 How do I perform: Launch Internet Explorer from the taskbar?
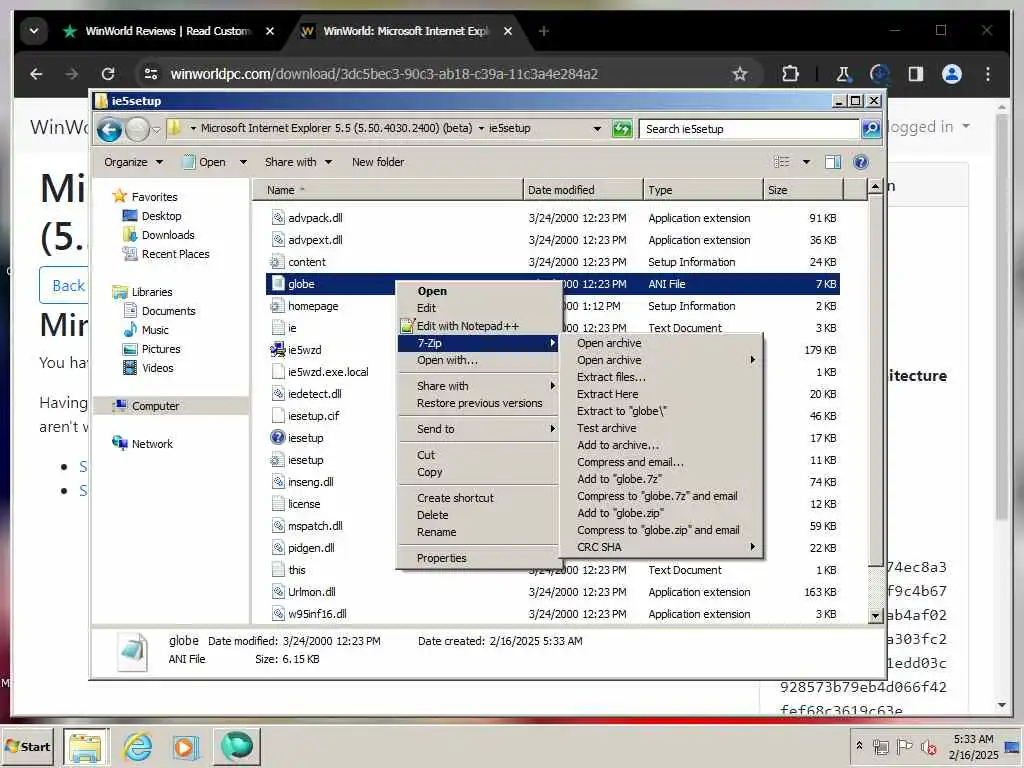(138, 746)
